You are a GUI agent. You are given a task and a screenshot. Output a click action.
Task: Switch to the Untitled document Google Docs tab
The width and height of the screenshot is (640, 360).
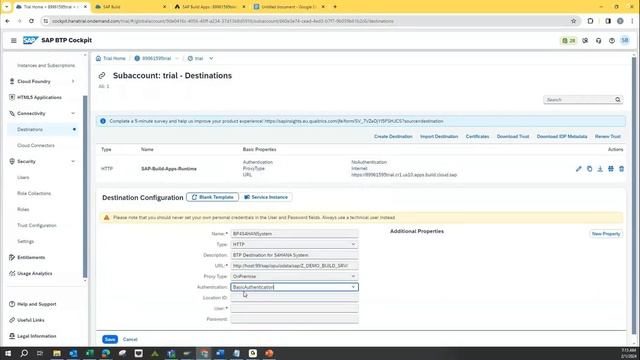pos(289,7)
